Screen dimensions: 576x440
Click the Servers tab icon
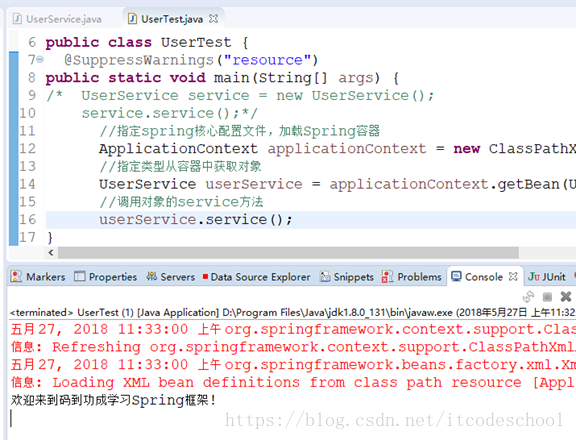[151, 276]
